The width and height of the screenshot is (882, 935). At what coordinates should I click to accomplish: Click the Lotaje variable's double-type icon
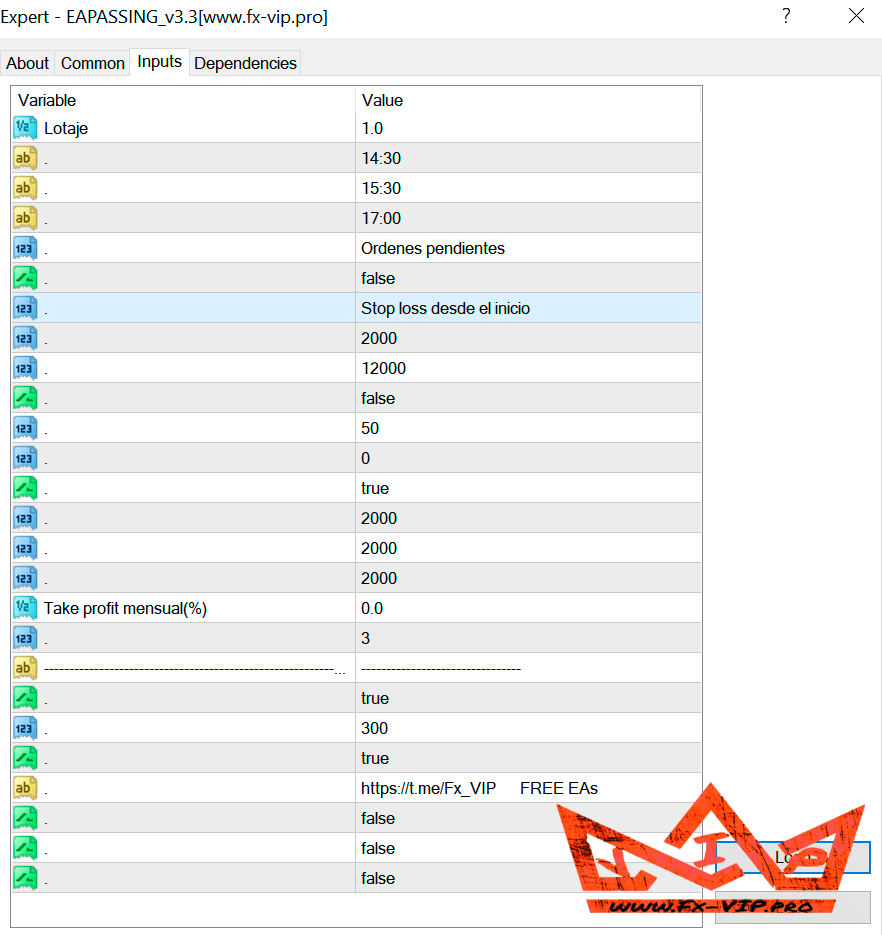[x=25, y=128]
